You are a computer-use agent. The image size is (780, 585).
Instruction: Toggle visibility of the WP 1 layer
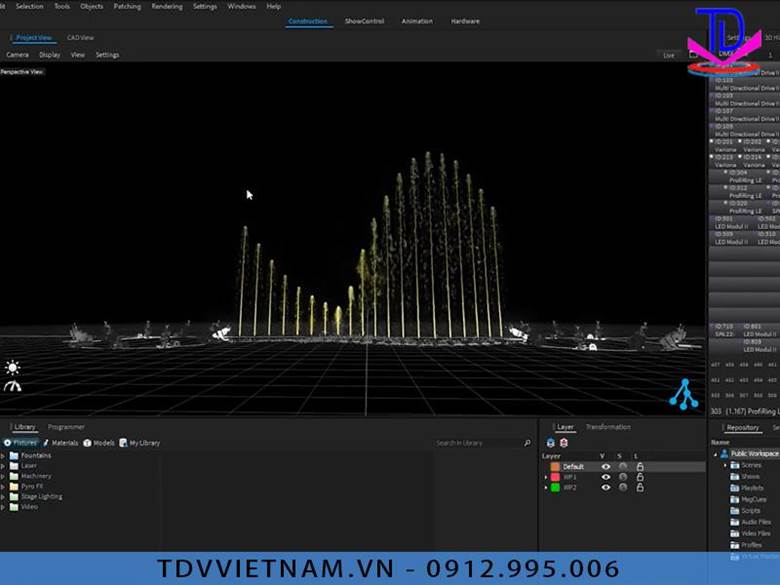[x=605, y=477]
